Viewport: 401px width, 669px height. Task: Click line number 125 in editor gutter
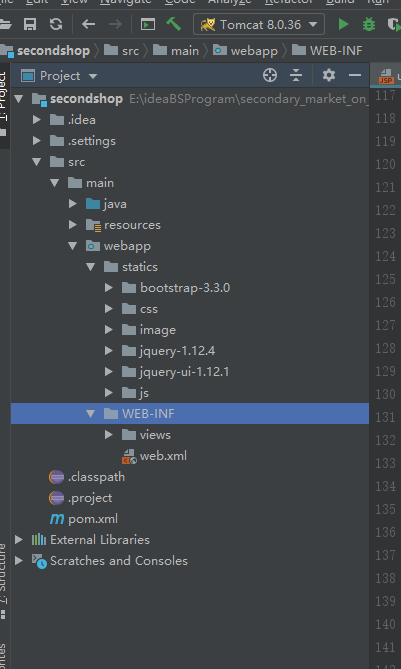tap(385, 279)
